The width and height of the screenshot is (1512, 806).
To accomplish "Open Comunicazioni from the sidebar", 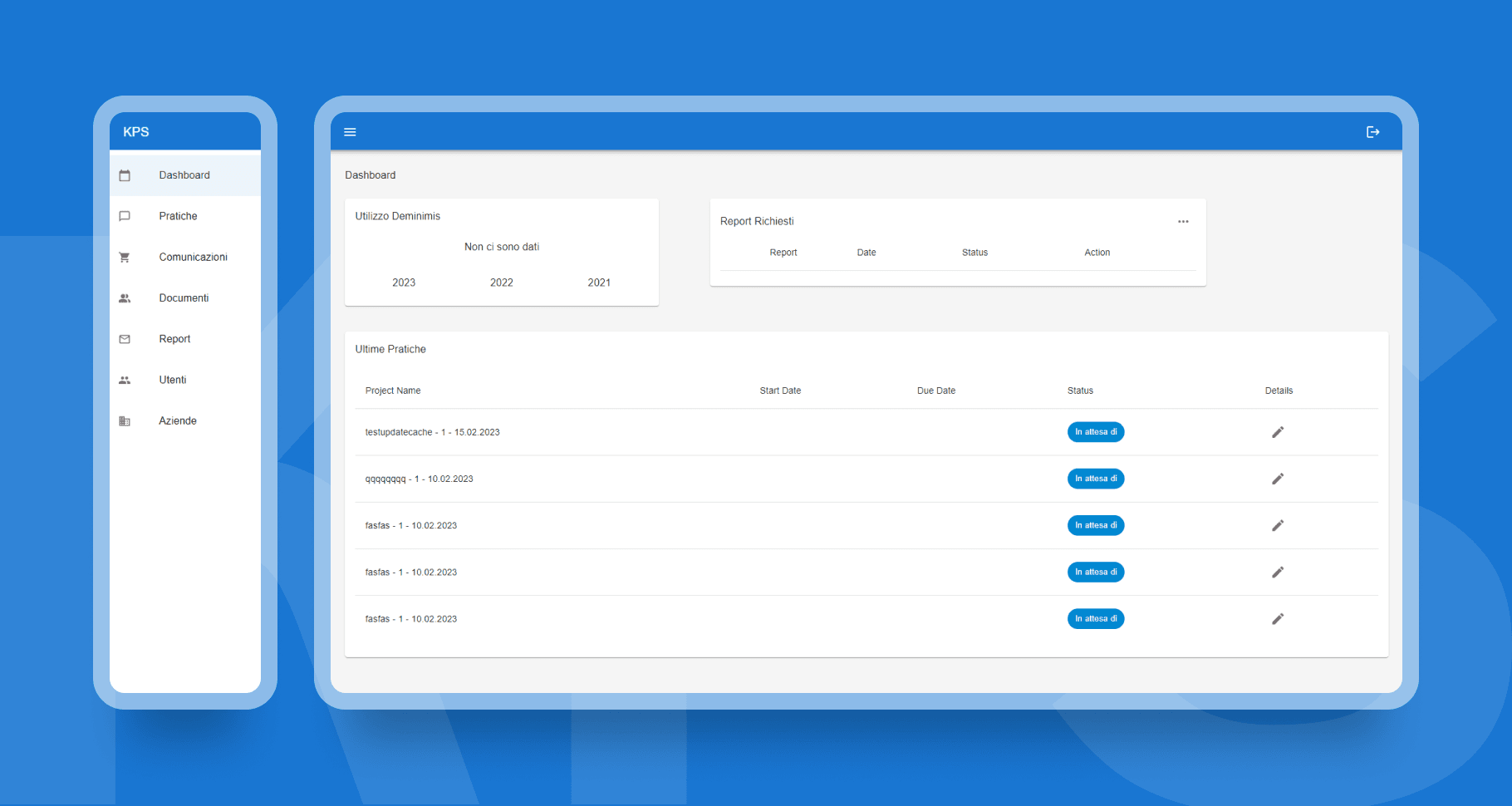I will point(185,258).
